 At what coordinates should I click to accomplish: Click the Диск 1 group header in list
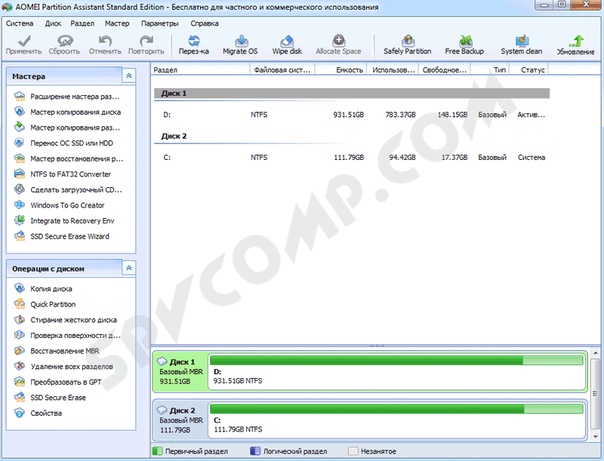(352, 94)
